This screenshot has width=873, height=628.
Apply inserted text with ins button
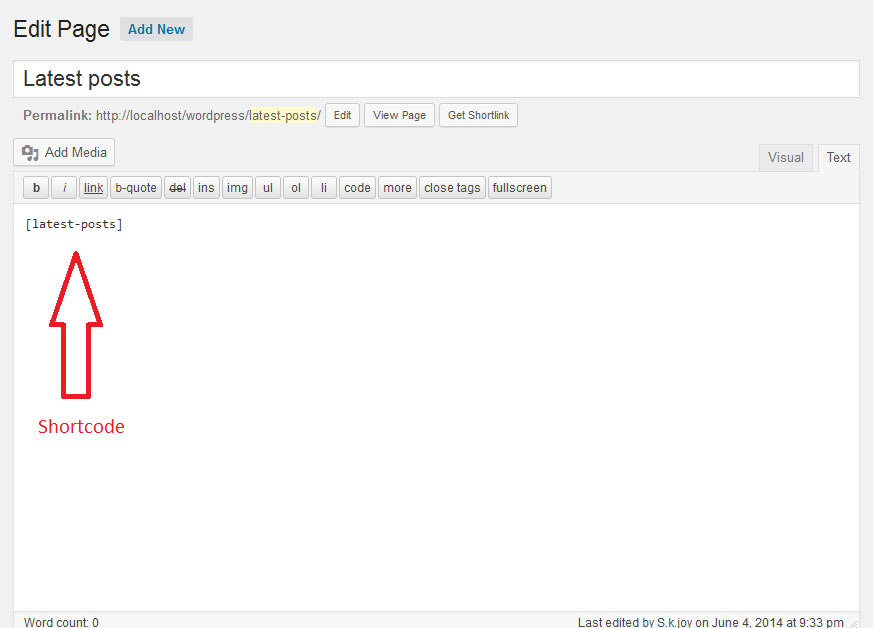pyautogui.click(x=206, y=188)
